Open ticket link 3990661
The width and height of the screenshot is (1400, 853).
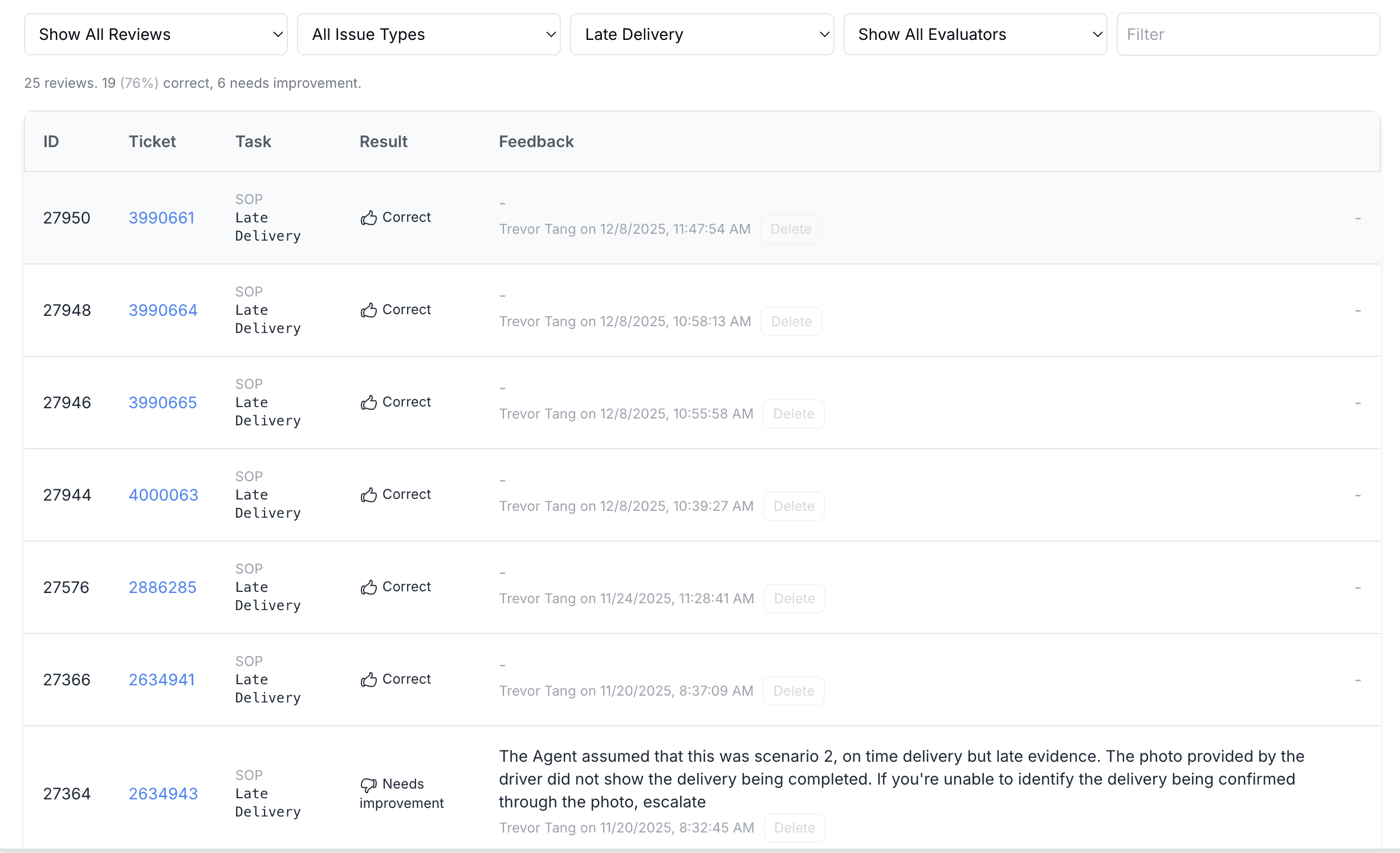click(x=161, y=218)
